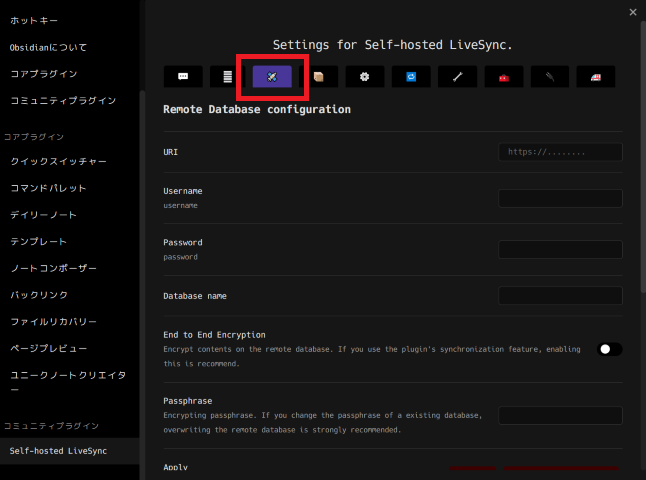Select the list-lines general settings tab icon
646x480 pixels.
(227, 77)
